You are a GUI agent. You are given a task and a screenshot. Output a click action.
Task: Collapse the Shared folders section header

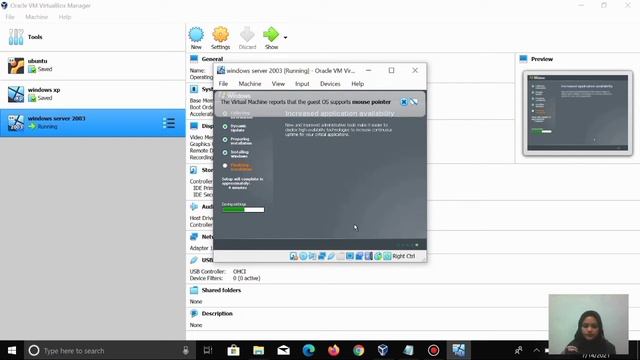tap(216, 290)
